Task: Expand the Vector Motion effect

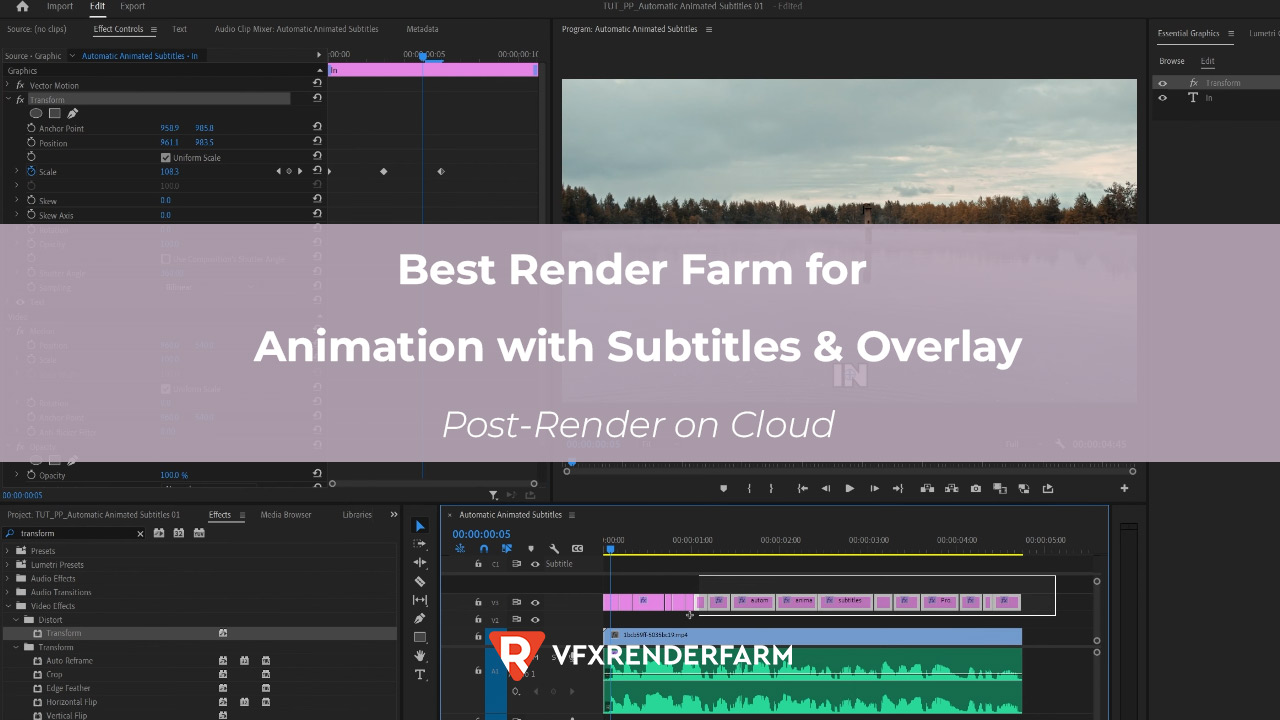Action: [7, 85]
